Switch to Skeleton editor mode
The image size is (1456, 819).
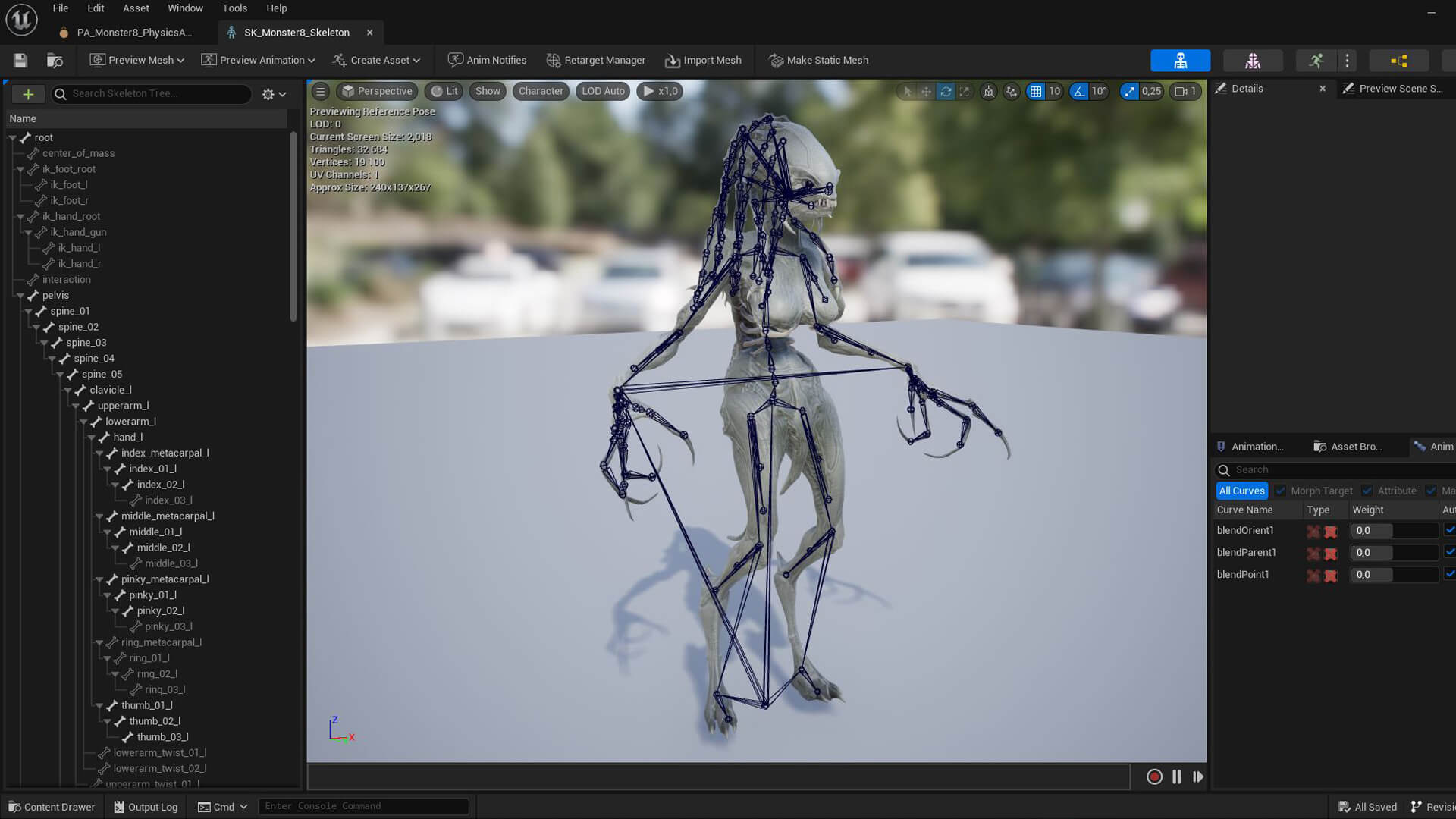click(x=1180, y=60)
